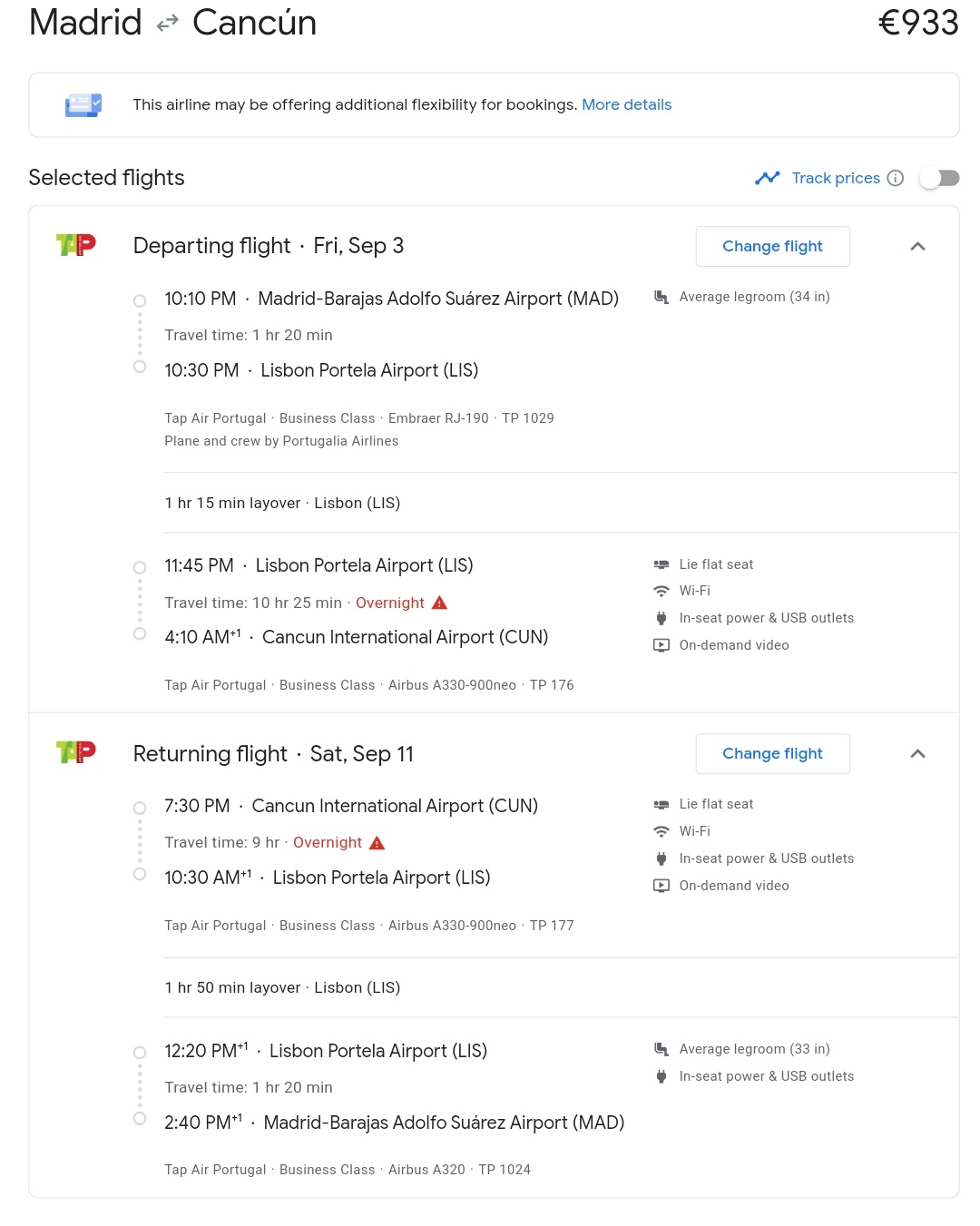
Task: Click the Track prices label
Action: pyautogui.click(x=835, y=178)
